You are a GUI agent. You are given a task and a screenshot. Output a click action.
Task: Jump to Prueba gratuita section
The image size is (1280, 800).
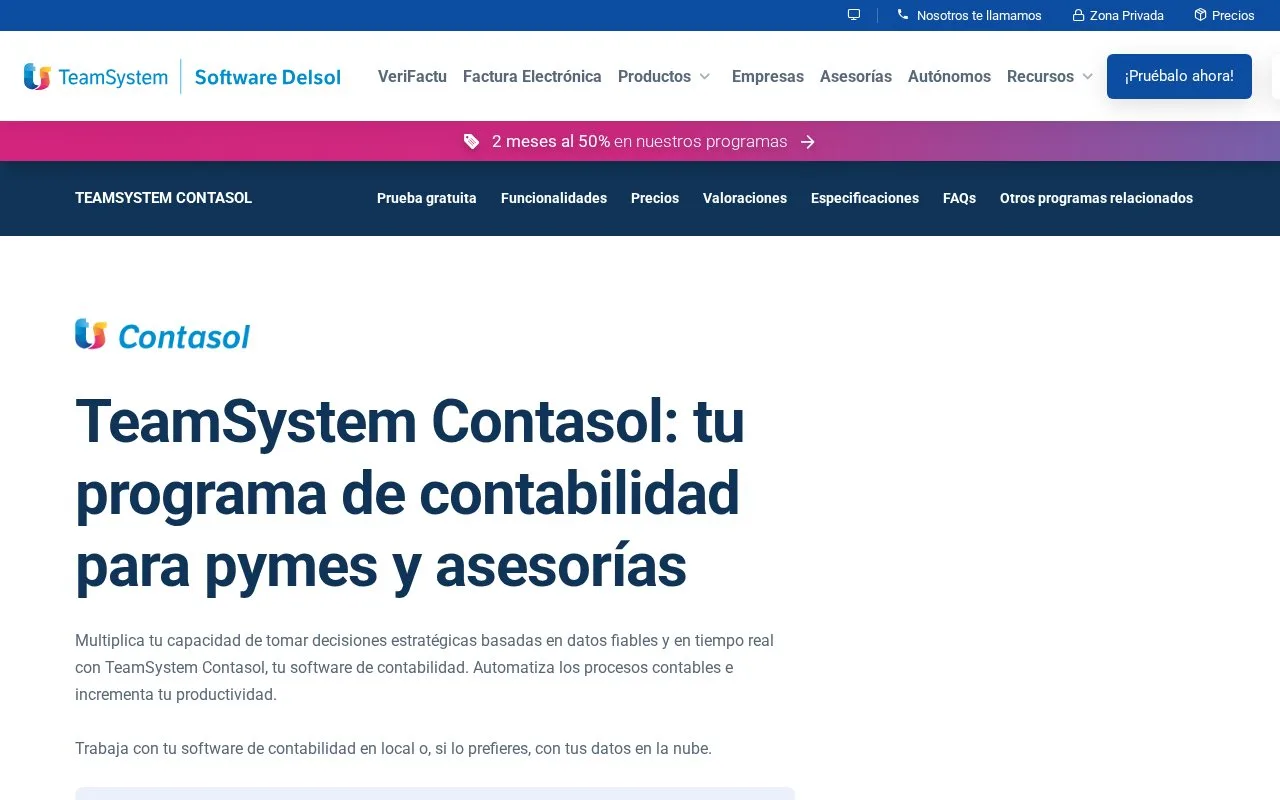tap(427, 198)
